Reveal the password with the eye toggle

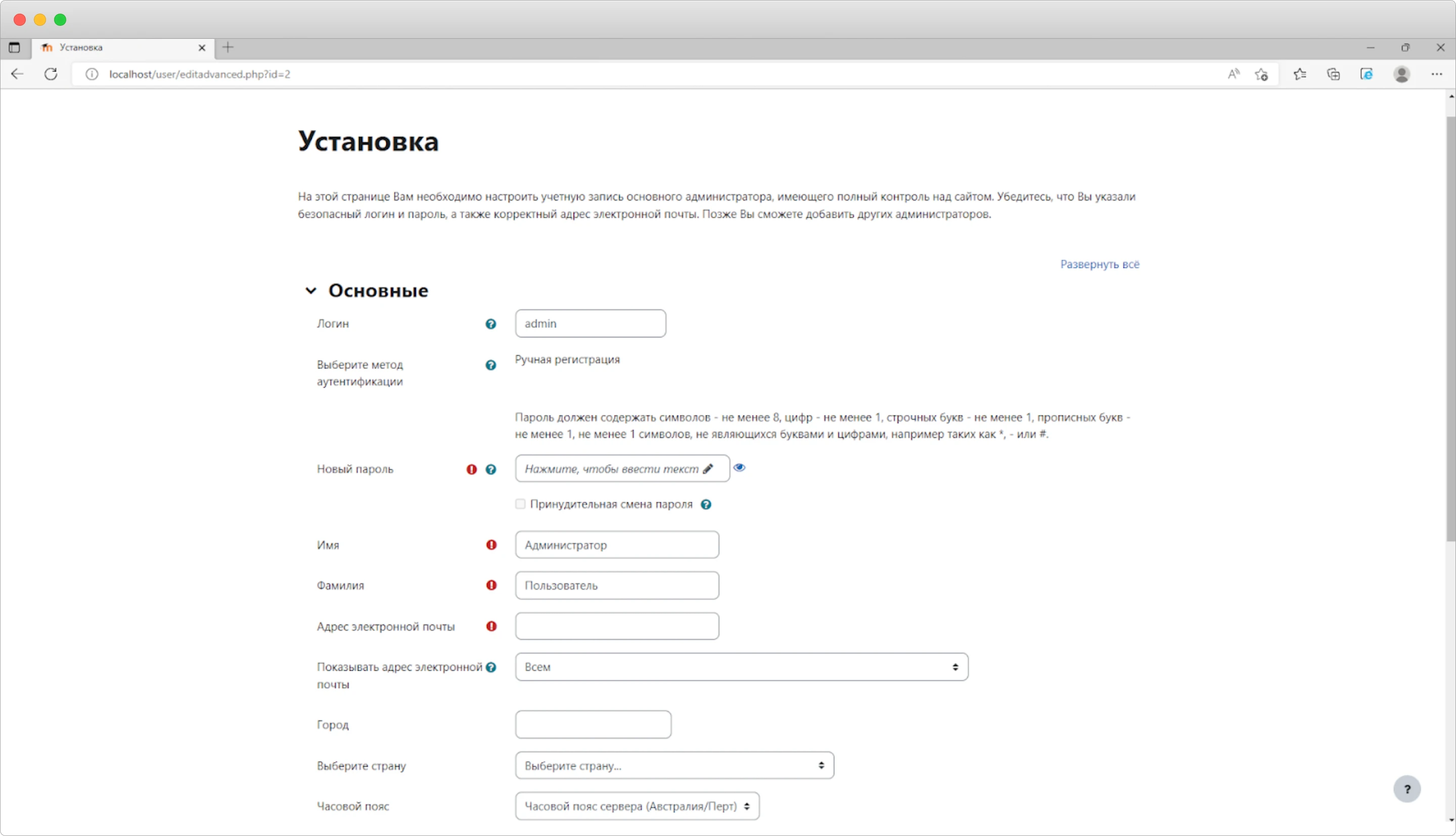[x=740, y=467]
